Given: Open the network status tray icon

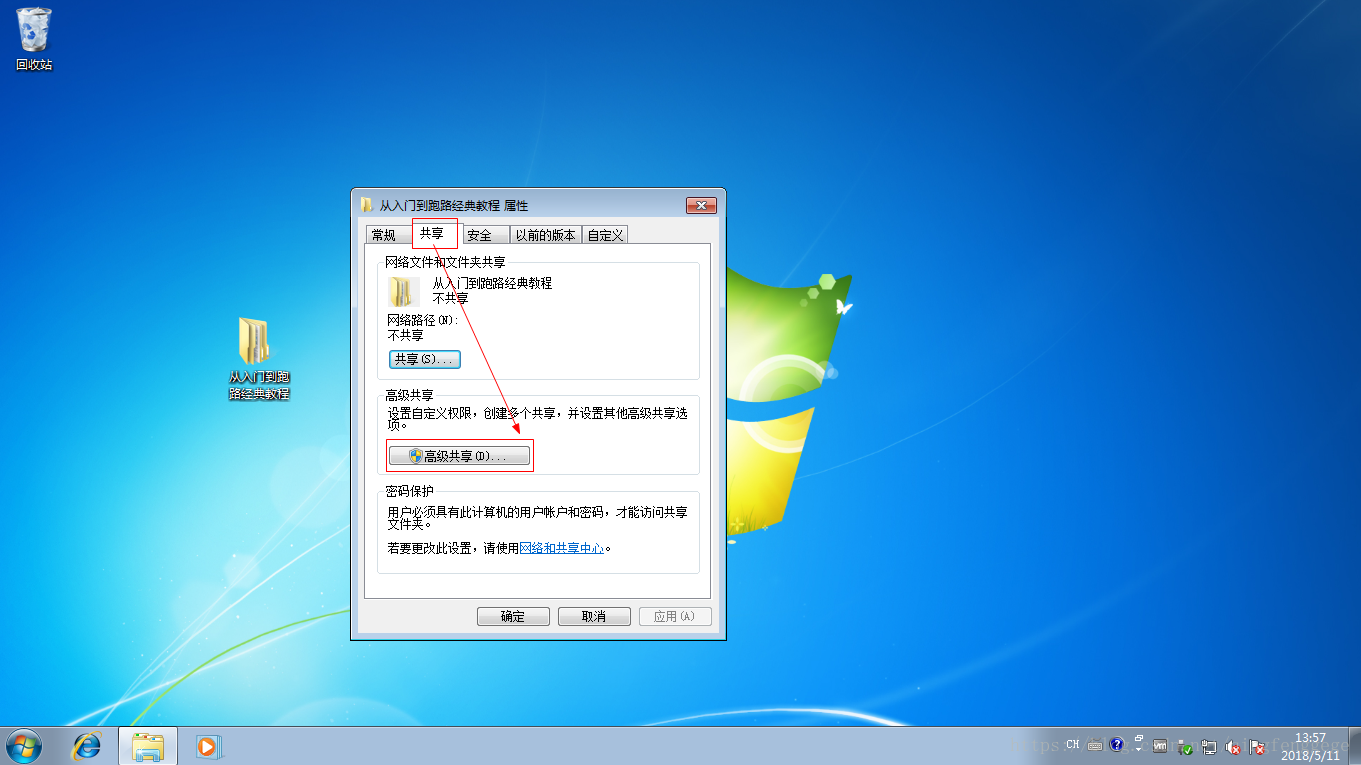Looking at the screenshot, I should click(x=1209, y=747).
